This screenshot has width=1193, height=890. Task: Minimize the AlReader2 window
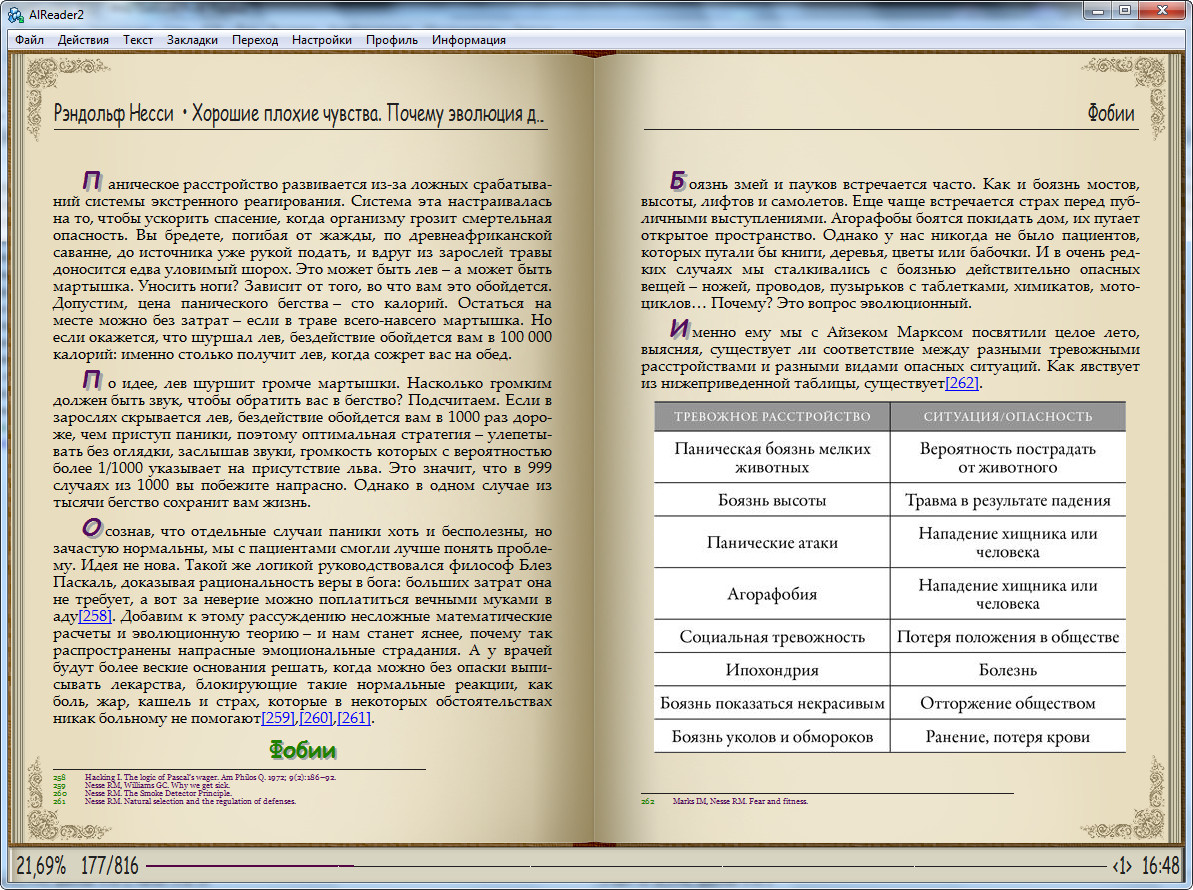coord(1097,11)
